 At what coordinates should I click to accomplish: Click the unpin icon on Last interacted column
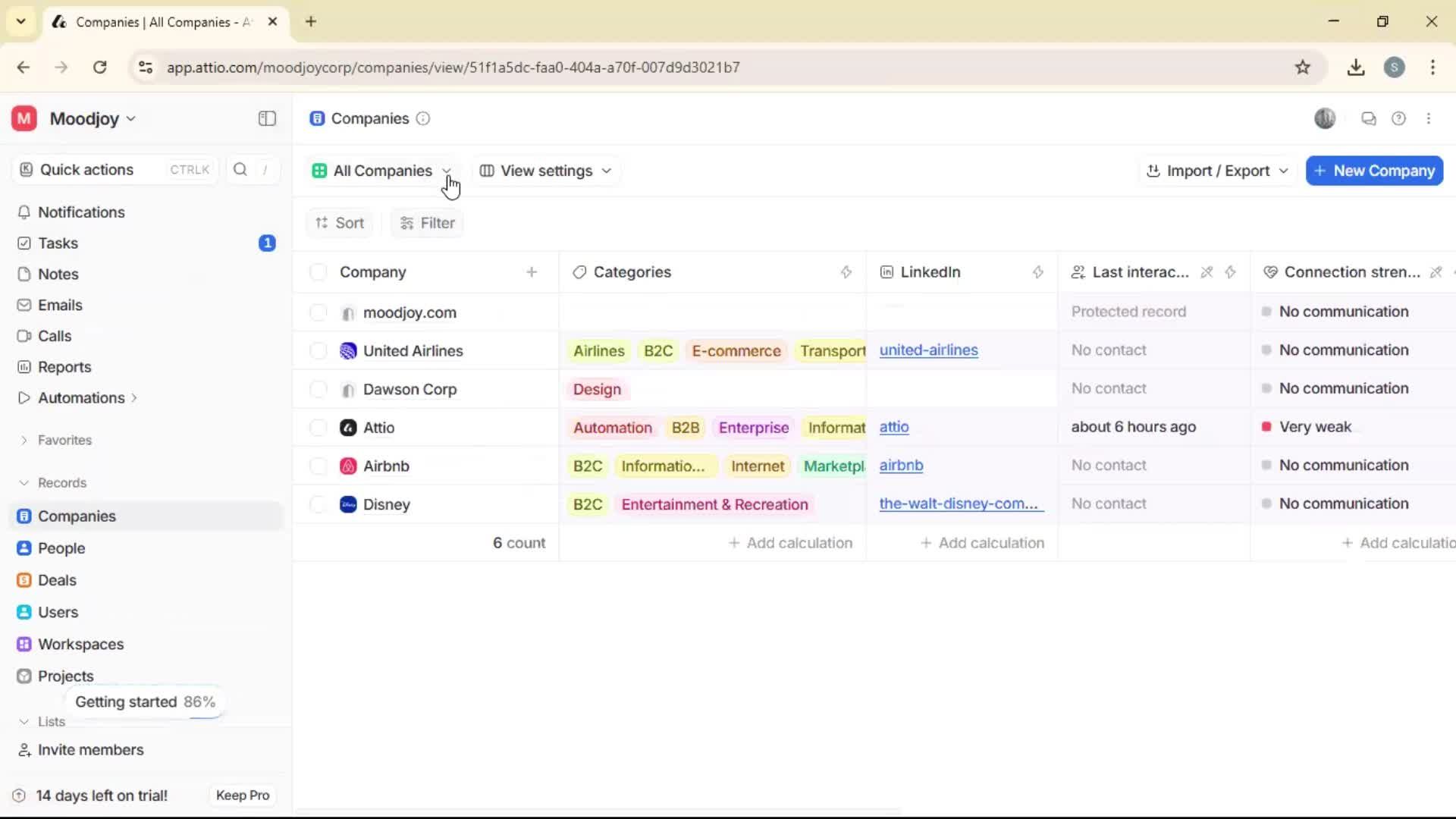1206,272
